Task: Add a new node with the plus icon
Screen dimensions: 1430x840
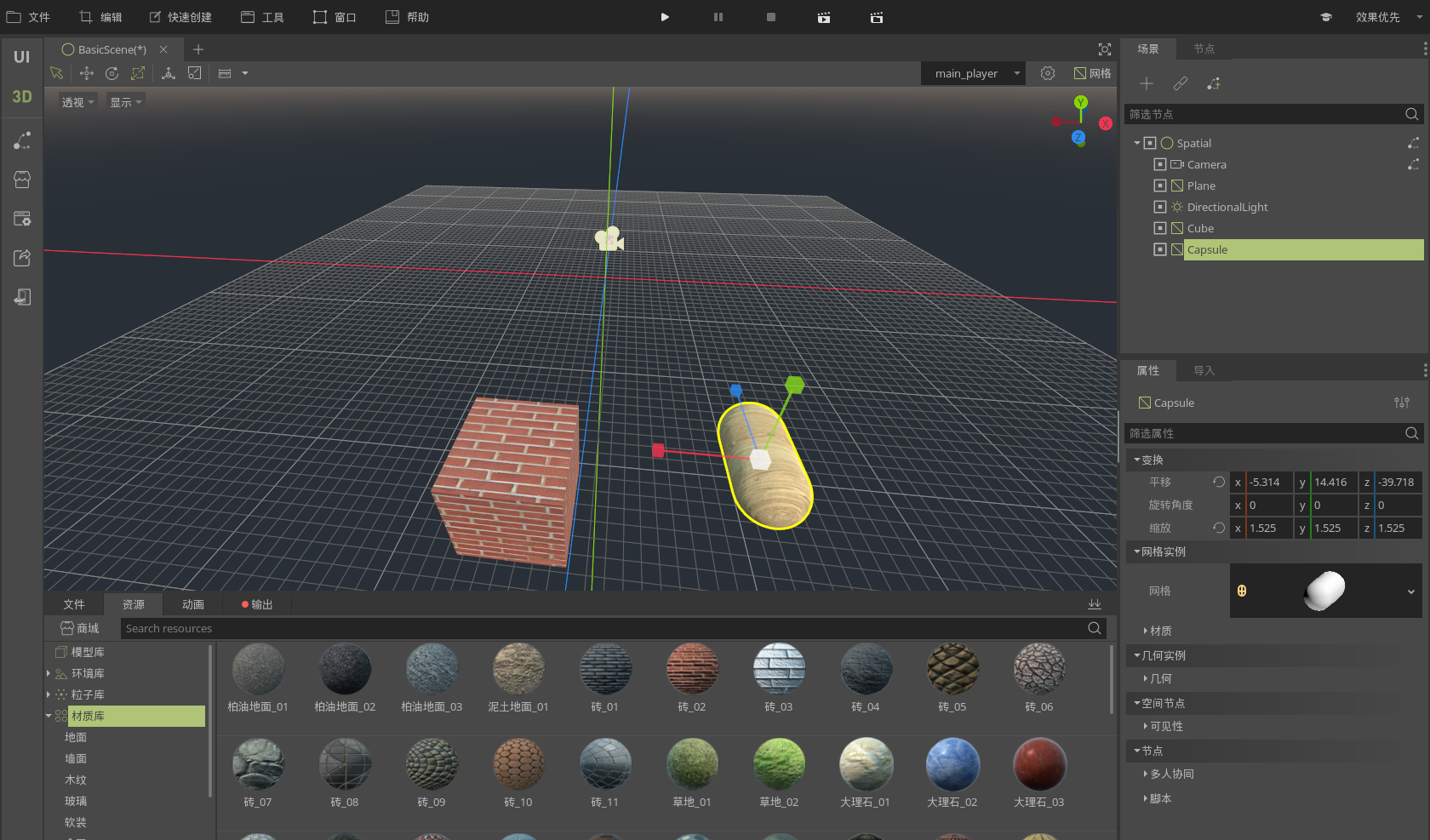Action: pyautogui.click(x=1147, y=83)
